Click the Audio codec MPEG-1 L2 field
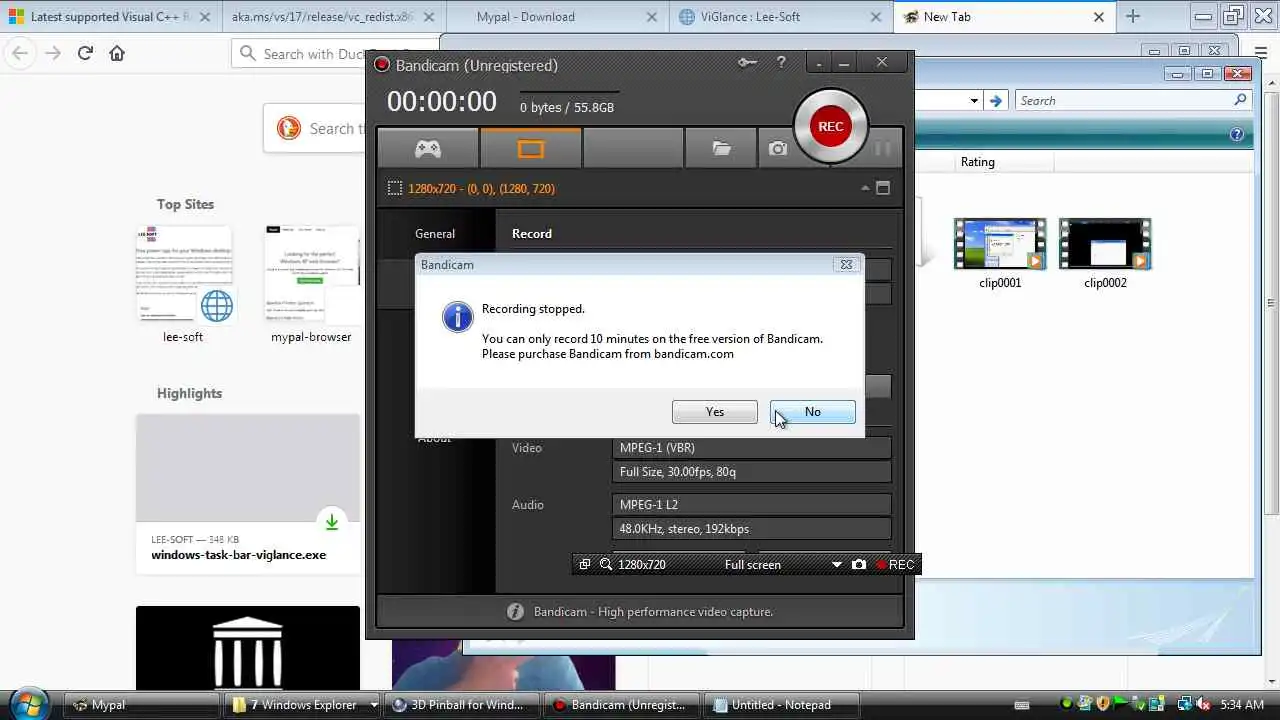 click(x=751, y=505)
